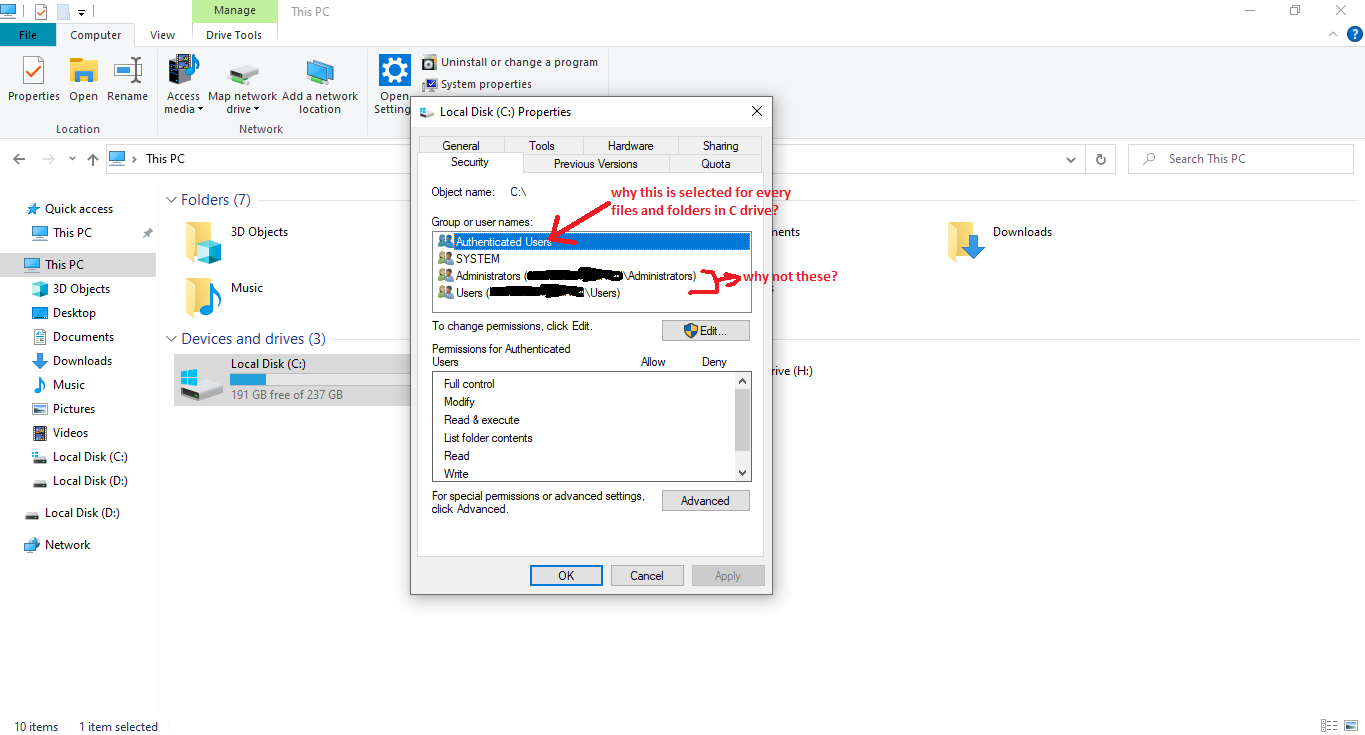Select Quick access in the sidebar

(78, 209)
